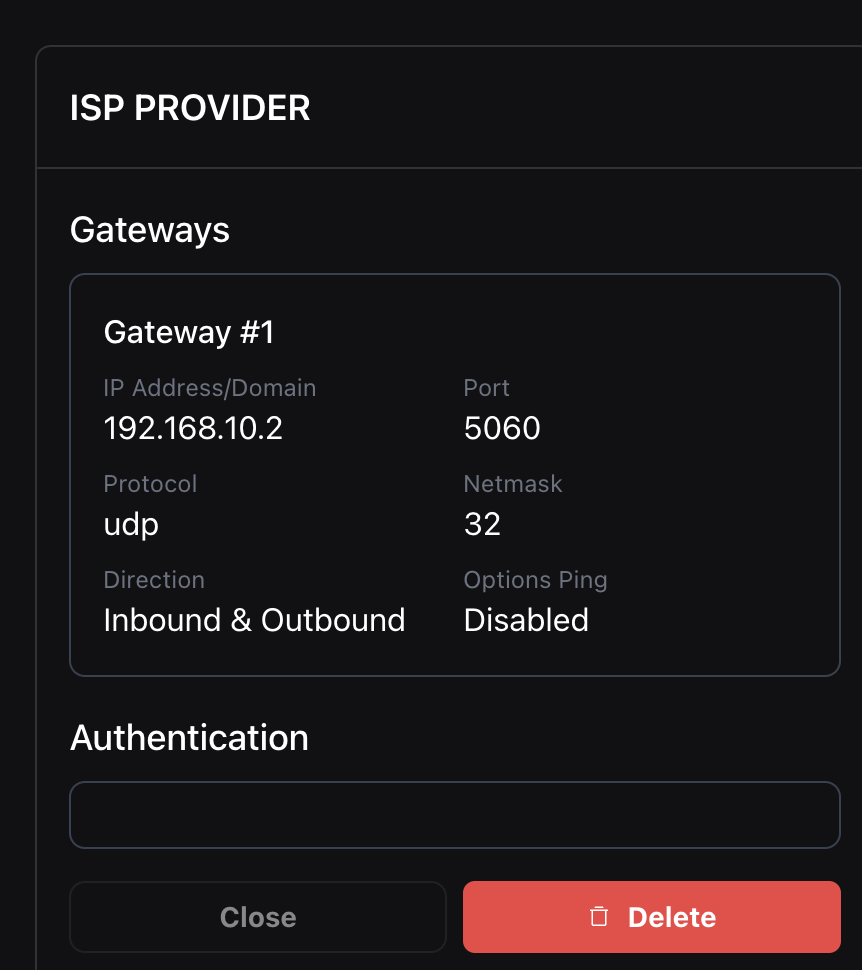
Task: Select the netmask value 32
Action: coord(482,525)
